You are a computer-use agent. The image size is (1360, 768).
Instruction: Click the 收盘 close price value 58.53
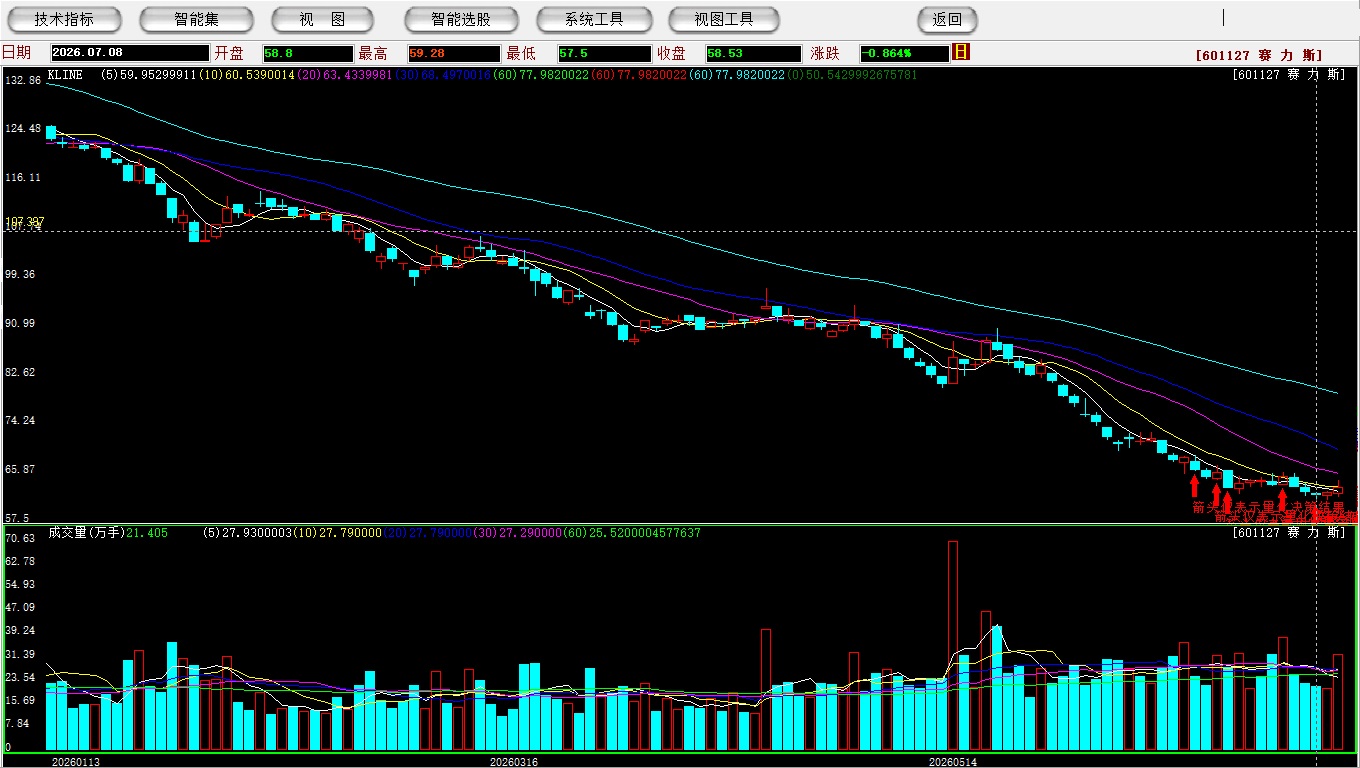click(753, 53)
